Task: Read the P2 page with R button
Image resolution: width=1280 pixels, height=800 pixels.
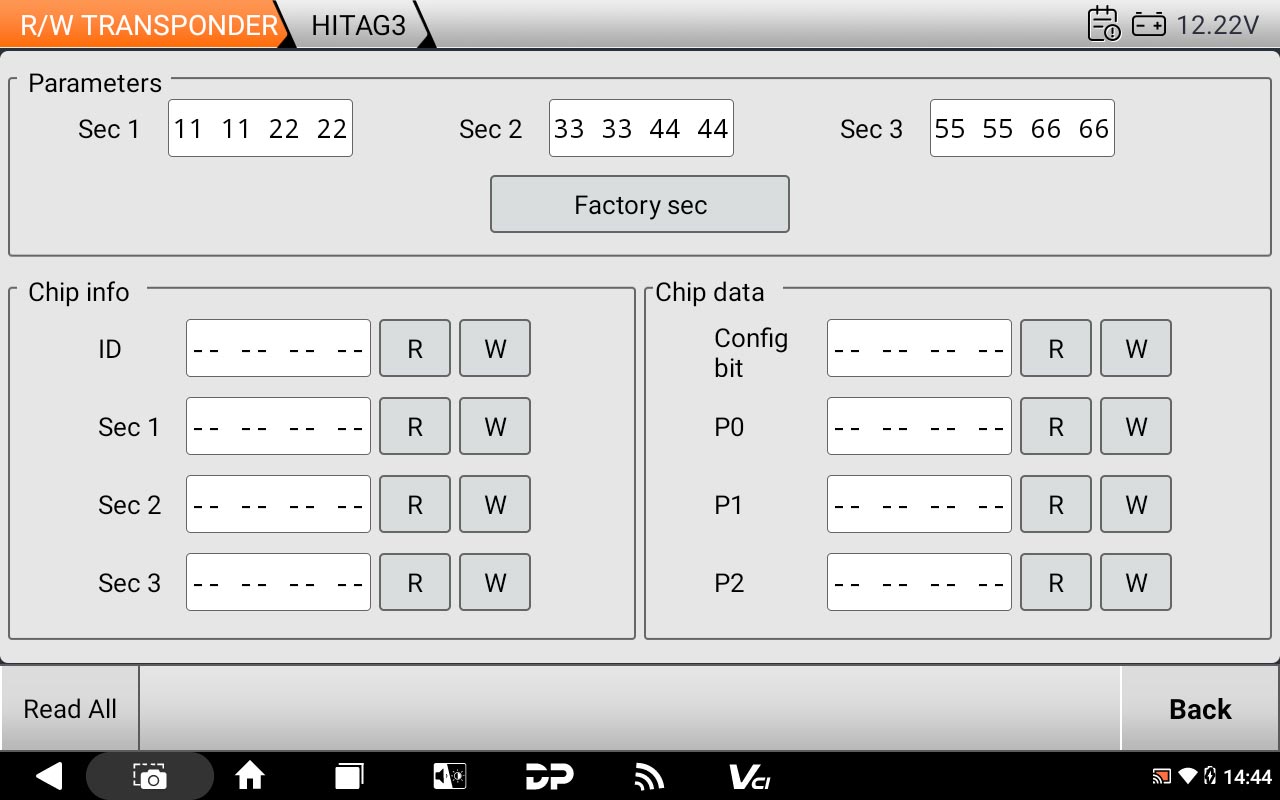Action: click(x=1056, y=582)
